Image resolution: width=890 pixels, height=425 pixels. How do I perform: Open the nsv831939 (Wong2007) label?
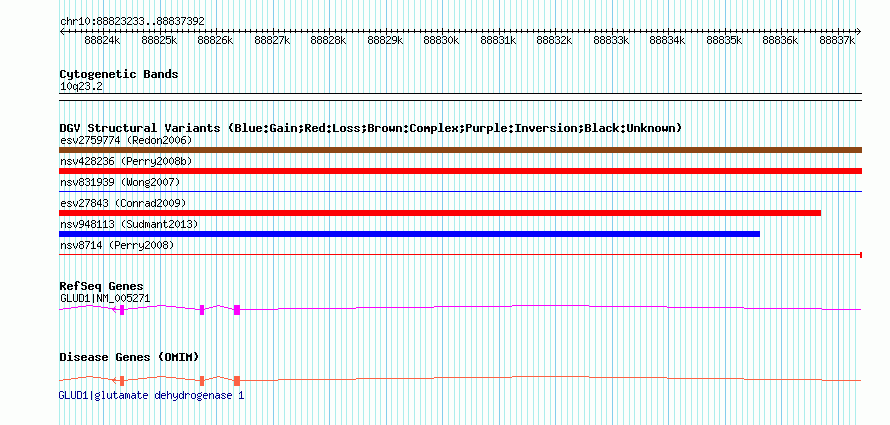pos(120,182)
